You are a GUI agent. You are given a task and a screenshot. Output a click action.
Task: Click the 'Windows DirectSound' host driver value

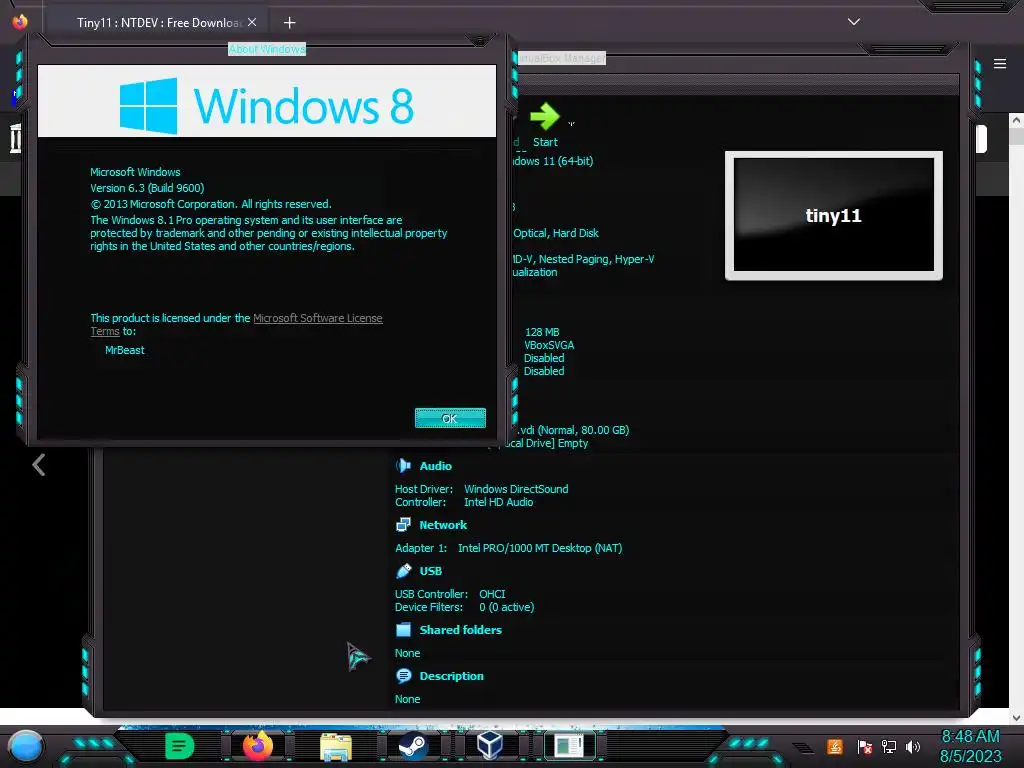tap(516, 489)
